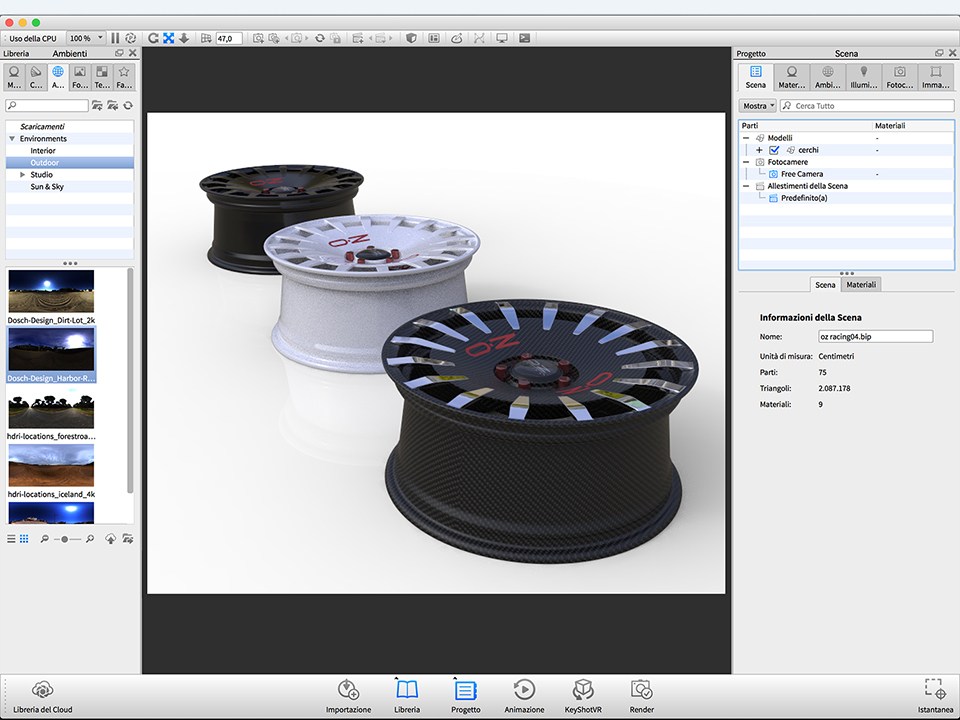Upload to cloud from library footer

tap(110, 539)
